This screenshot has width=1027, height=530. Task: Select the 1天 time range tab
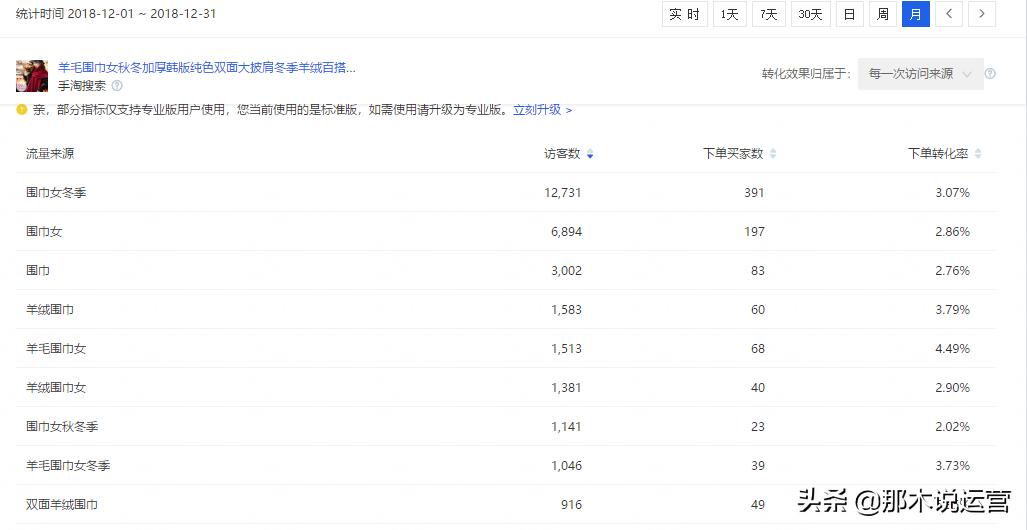(730, 14)
